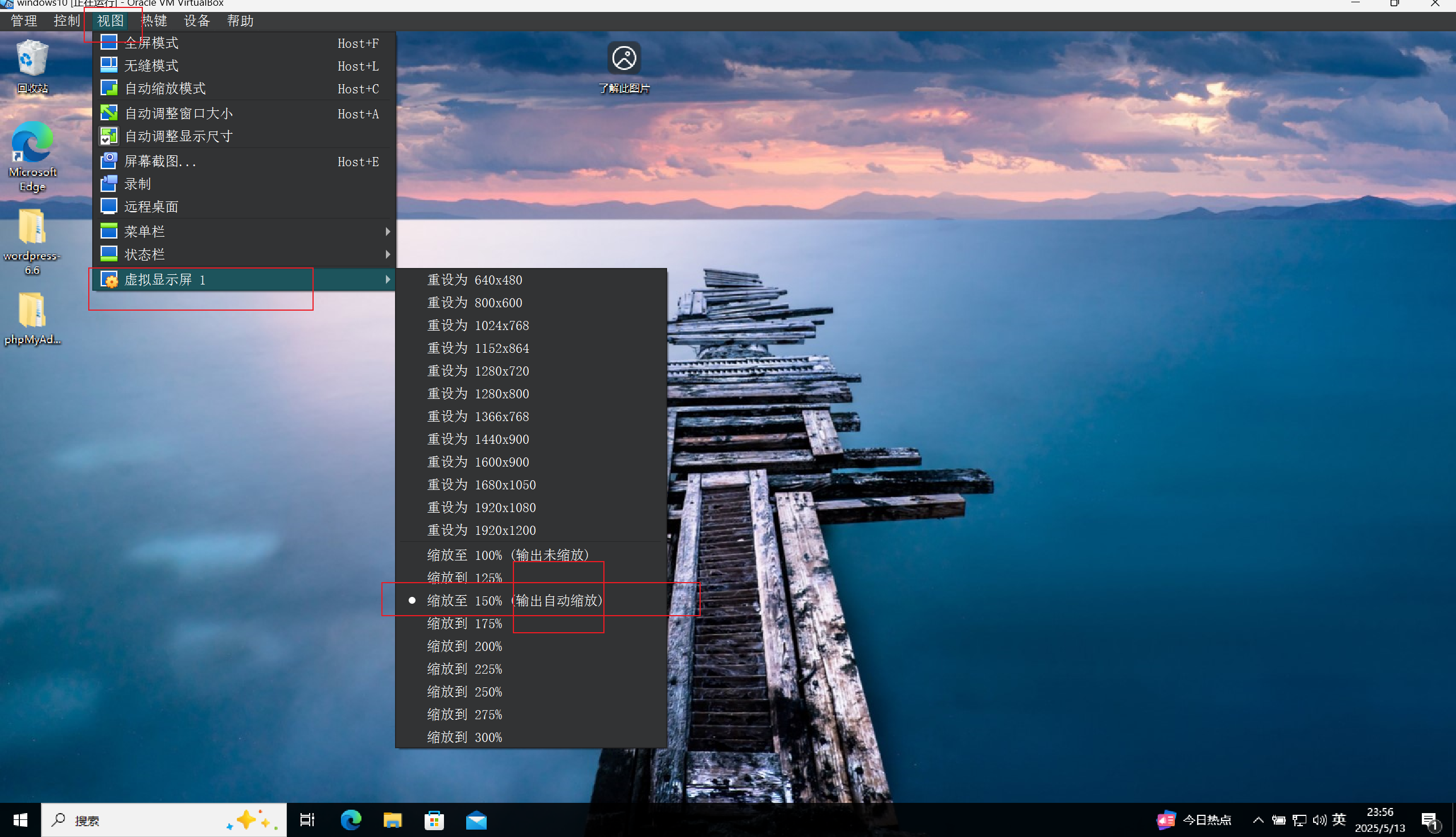Click the Fullscreen mode (全屏模式) icon

coord(109,43)
